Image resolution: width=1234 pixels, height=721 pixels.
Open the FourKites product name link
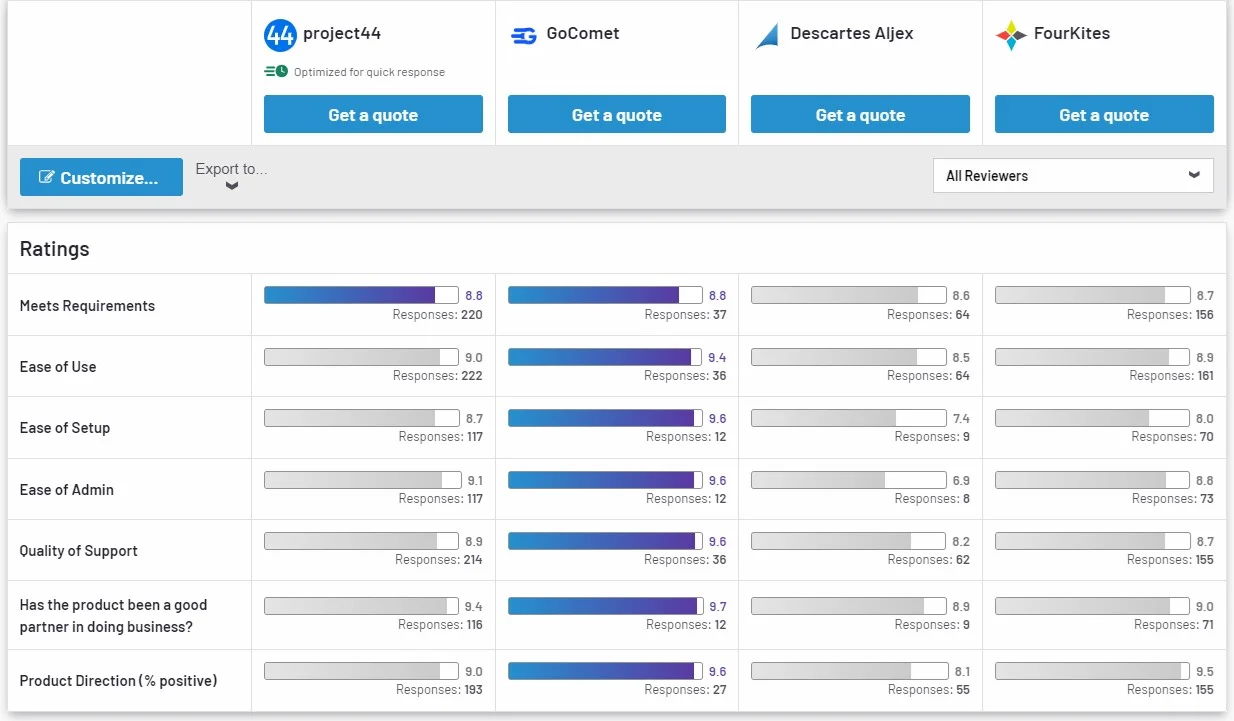[x=1072, y=33]
